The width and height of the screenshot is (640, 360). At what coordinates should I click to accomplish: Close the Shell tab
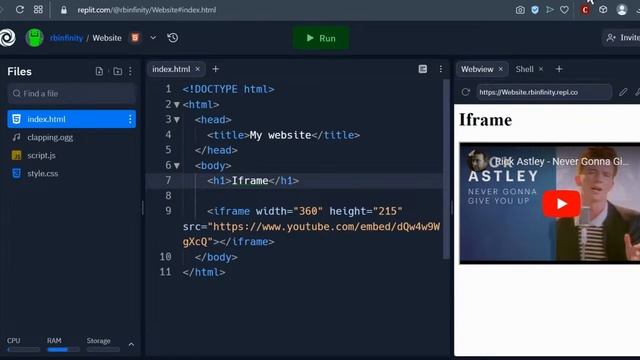(541, 69)
